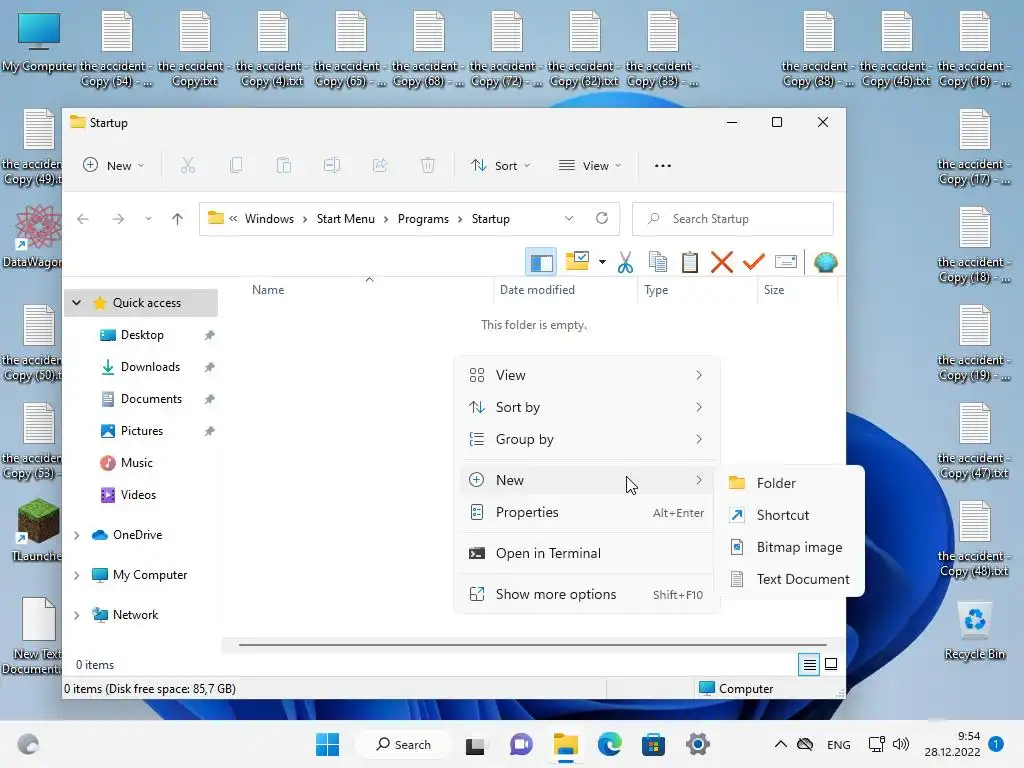Click the Paste icon in the command bar
This screenshot has width=1024, height=768.
(x=283, y=166)
